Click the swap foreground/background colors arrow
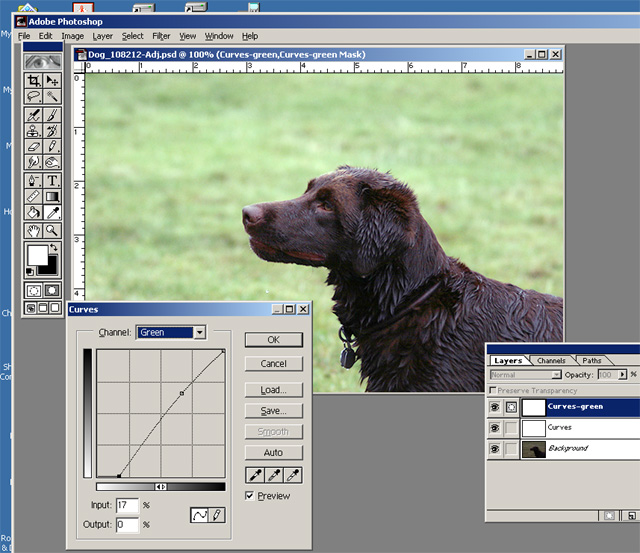This screenshot has width=640, height=553. coord(54,247)
